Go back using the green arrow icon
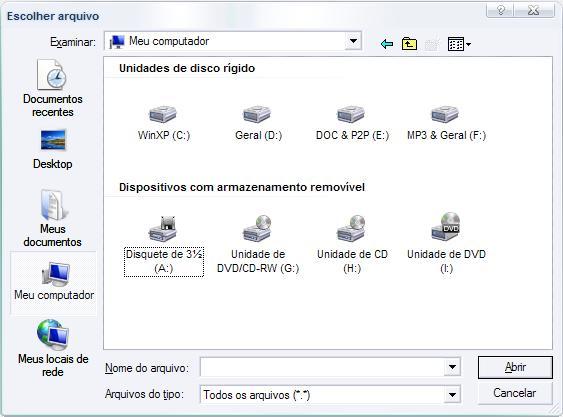The image size is (563, 417). (x=387, y=44)
